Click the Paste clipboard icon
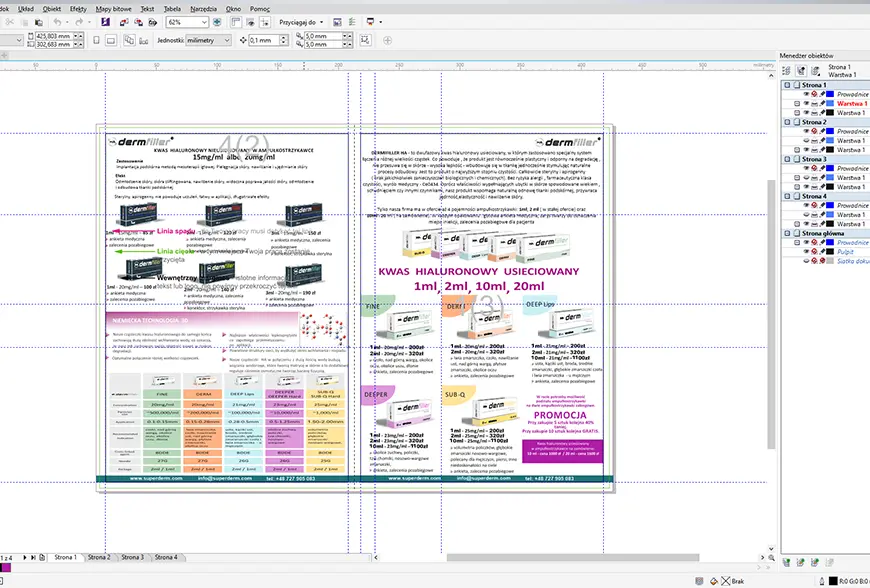Screen dimensions: 870x588 coord(39,22)
